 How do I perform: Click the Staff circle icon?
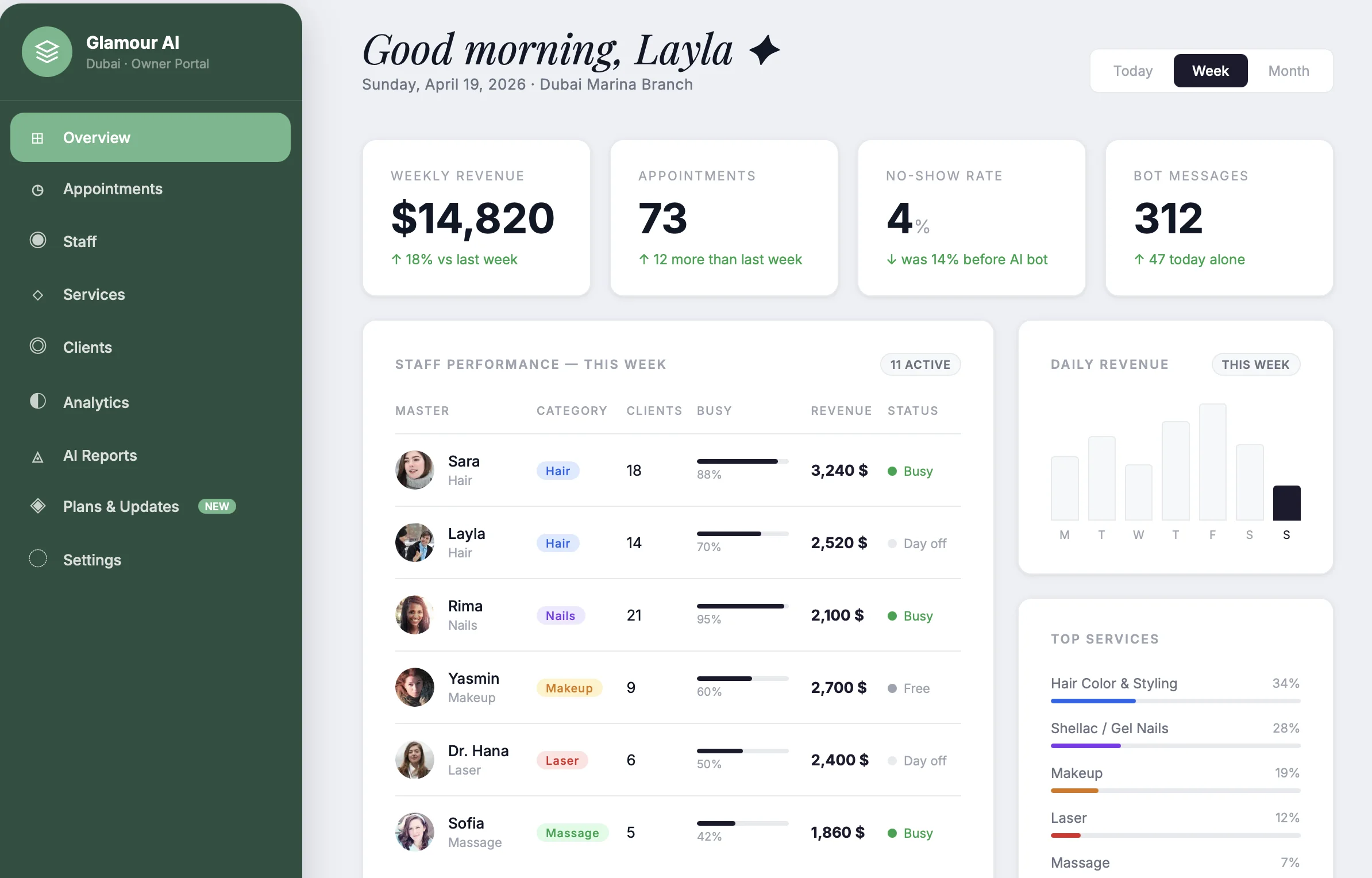point(38,240)
